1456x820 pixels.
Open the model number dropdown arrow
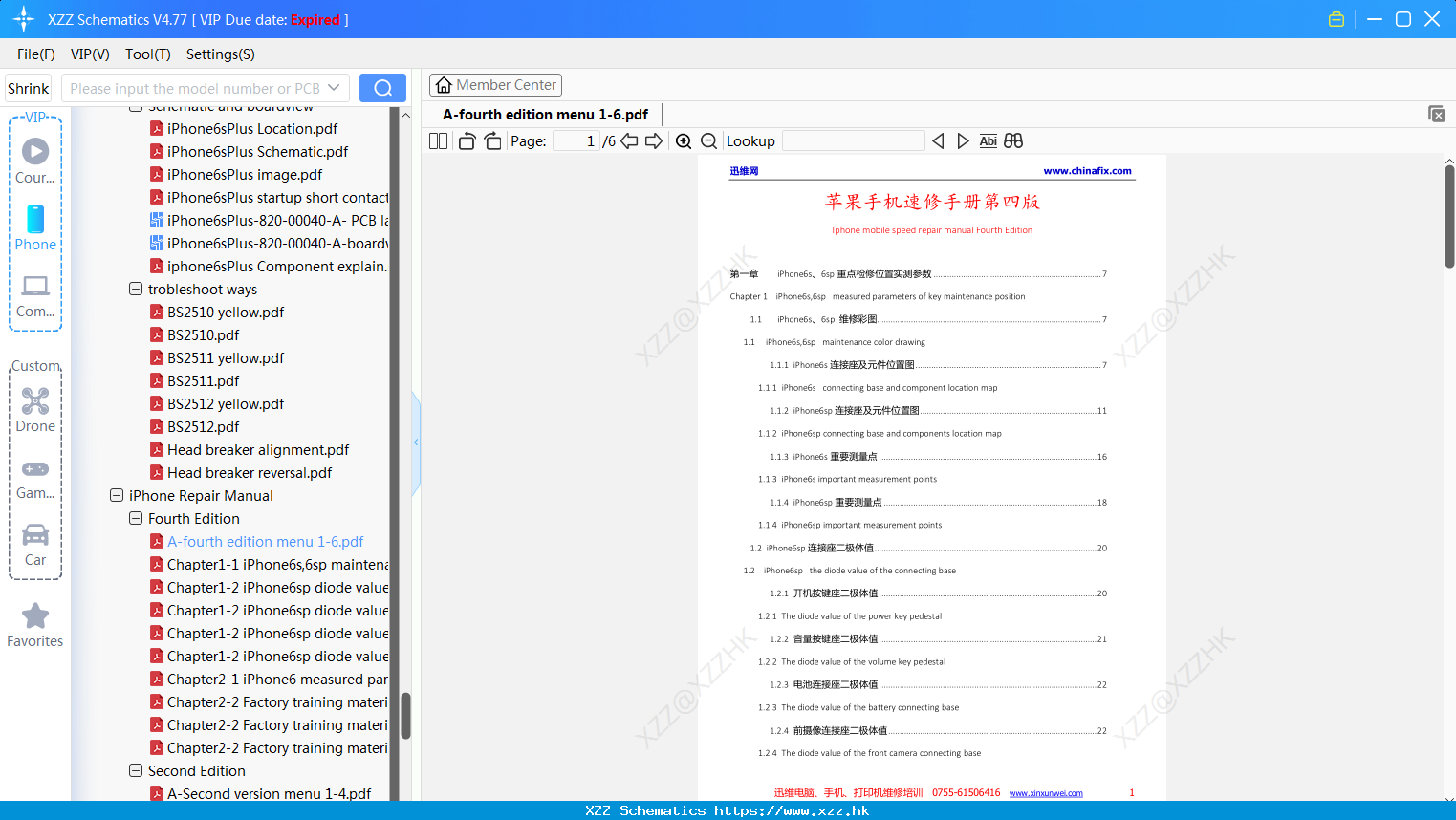(334, 88)
